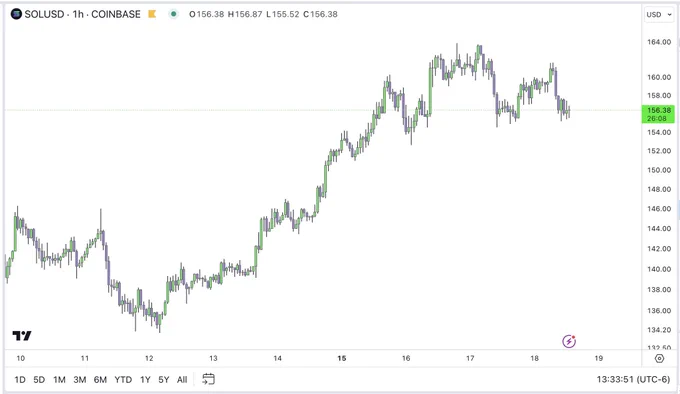
Task: Select the 5D time range
Action: pos(39,380)
